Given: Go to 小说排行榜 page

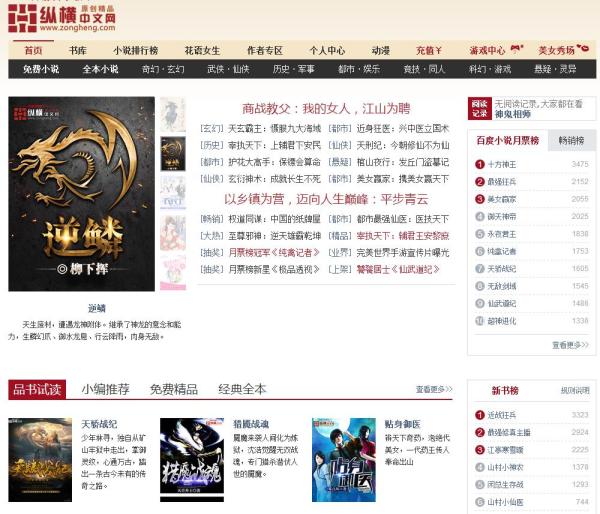Looking at the screenshot, I should [135, 51].
